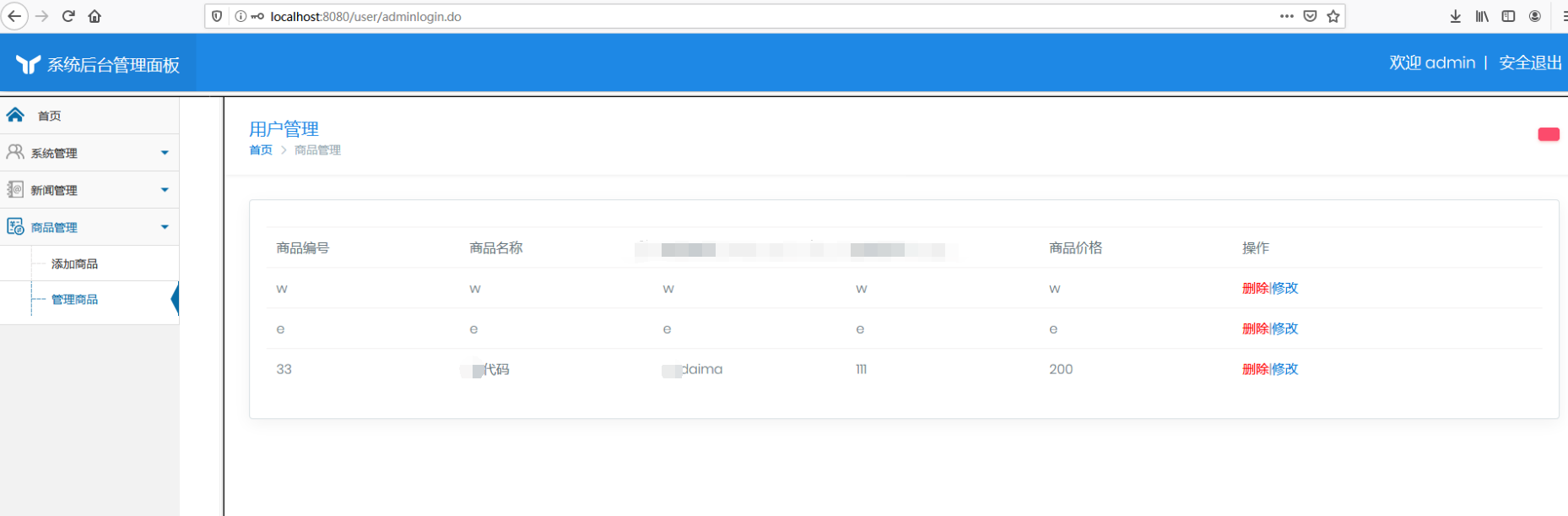Click 安全退出 to log out
1568x516 pixels.
coord(1530,62)
